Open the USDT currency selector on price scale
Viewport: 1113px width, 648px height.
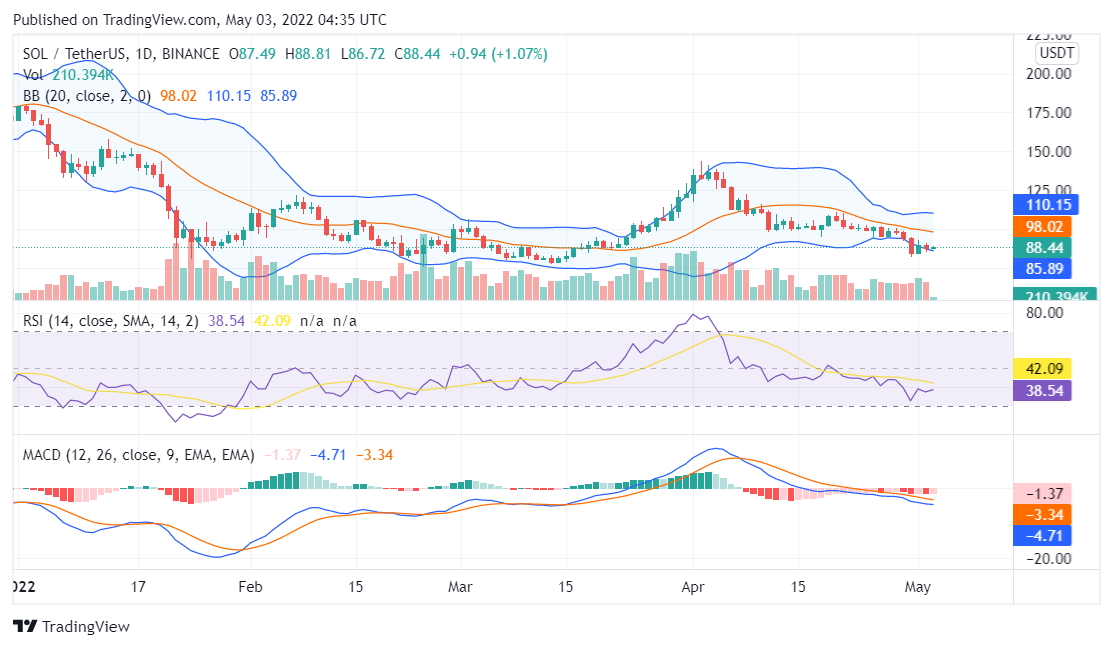1055,54
